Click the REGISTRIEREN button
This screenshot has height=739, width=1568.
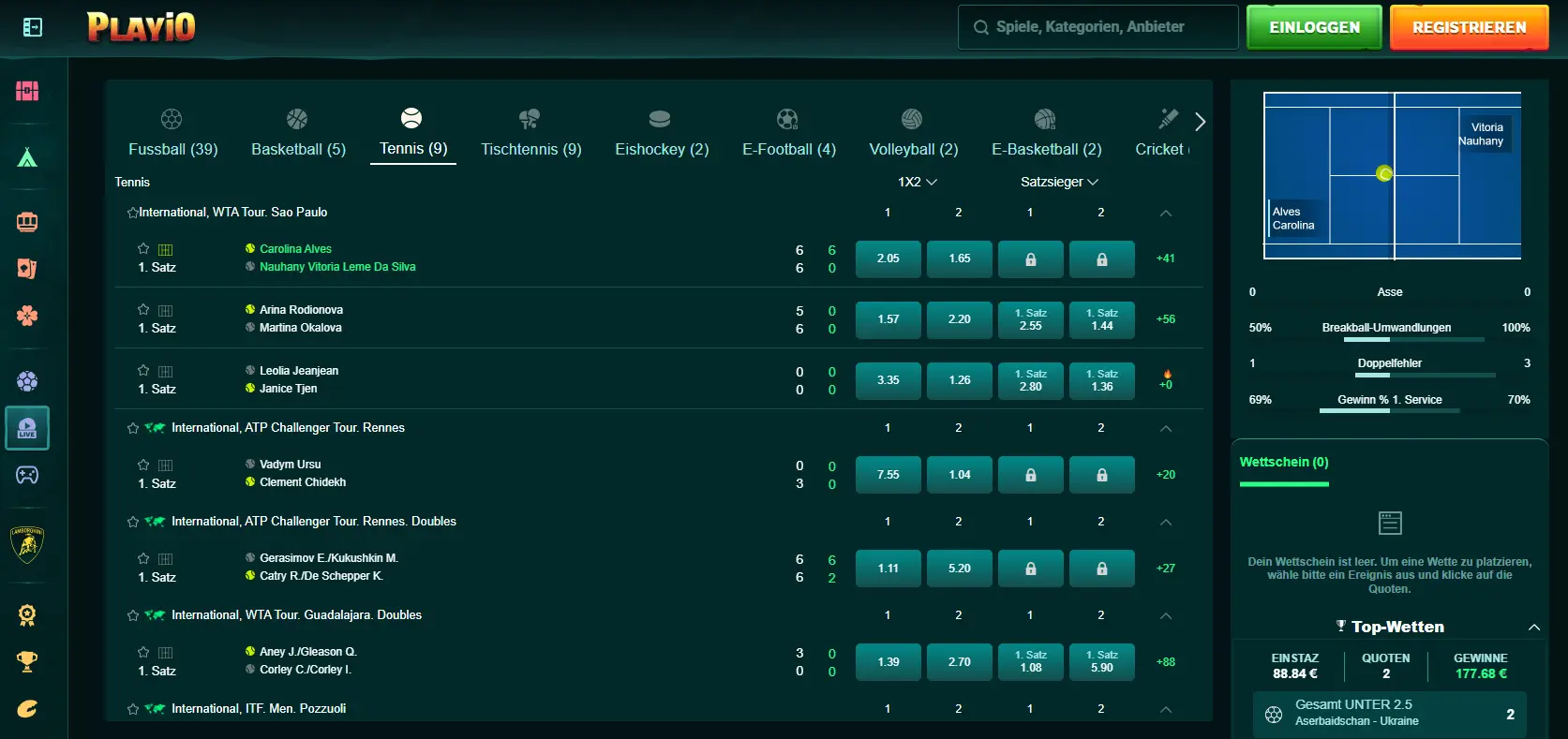[x=1469, y=27]
